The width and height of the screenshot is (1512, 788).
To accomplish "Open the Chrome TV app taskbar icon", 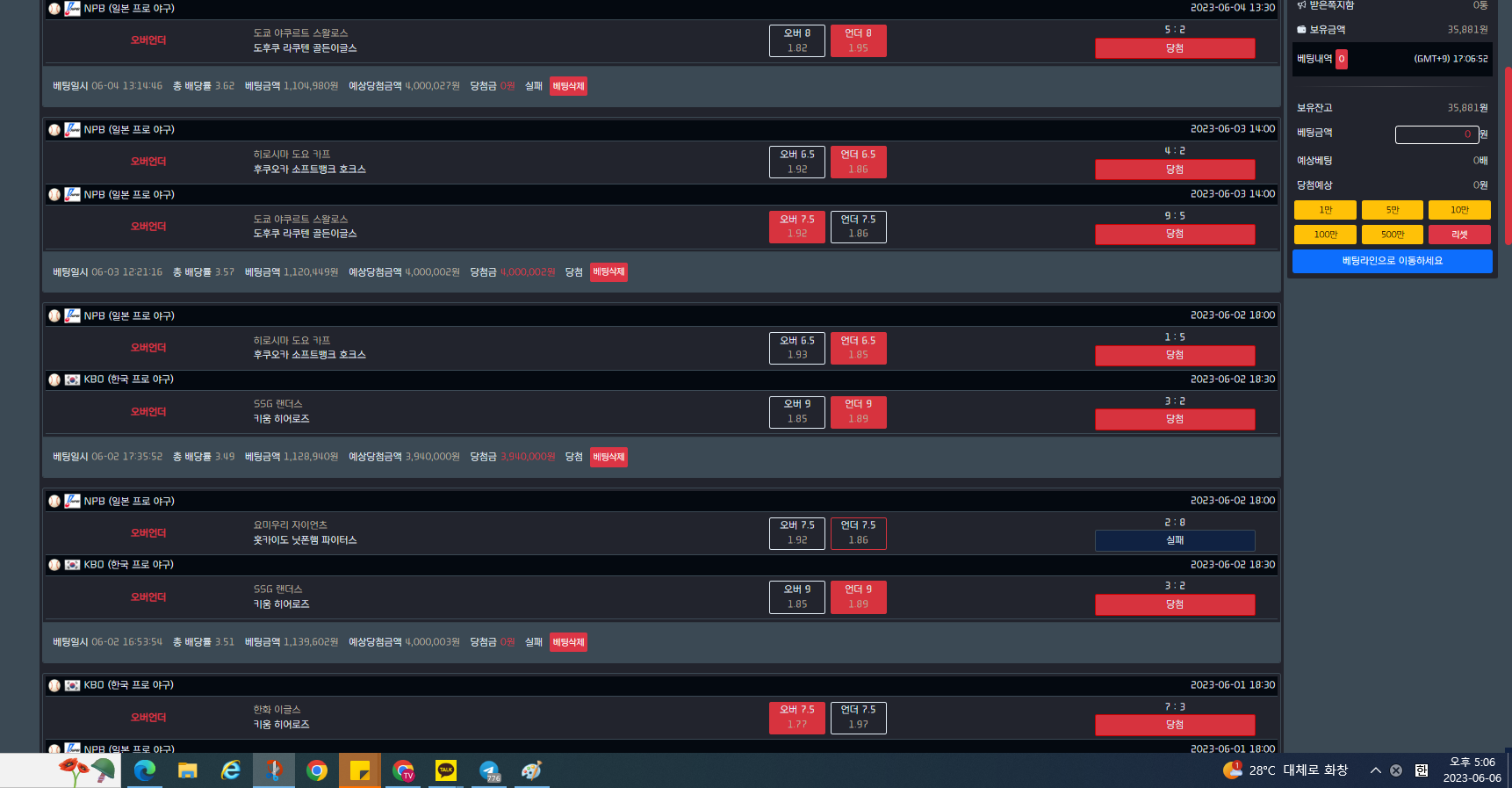I will pyautogui.click(x=403, y=770).
